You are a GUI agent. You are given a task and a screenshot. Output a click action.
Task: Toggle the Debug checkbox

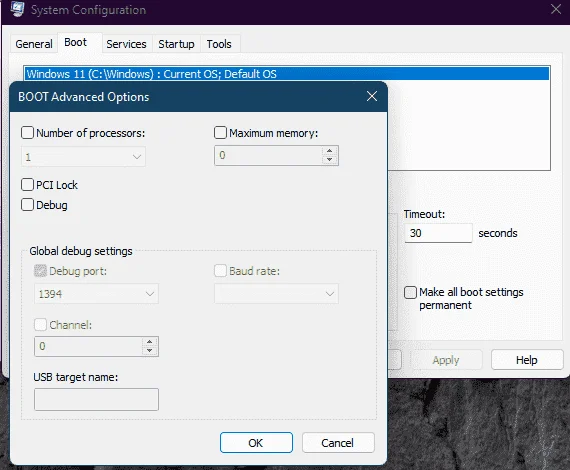pyautogui.click(x=28, y=205)
